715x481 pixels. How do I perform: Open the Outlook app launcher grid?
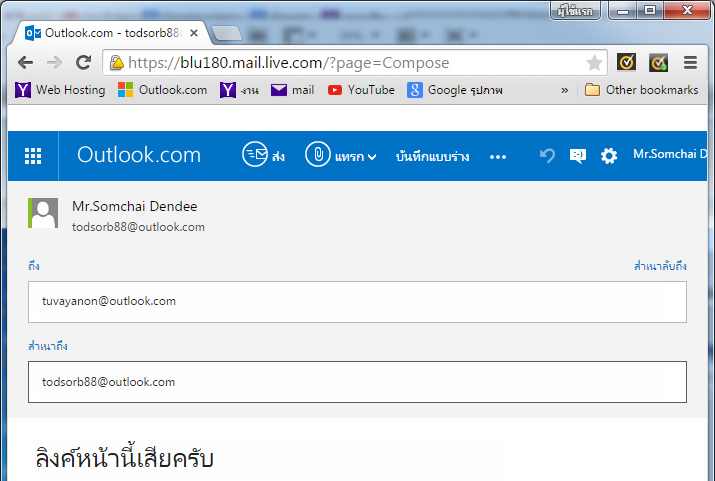coord(33,155)
